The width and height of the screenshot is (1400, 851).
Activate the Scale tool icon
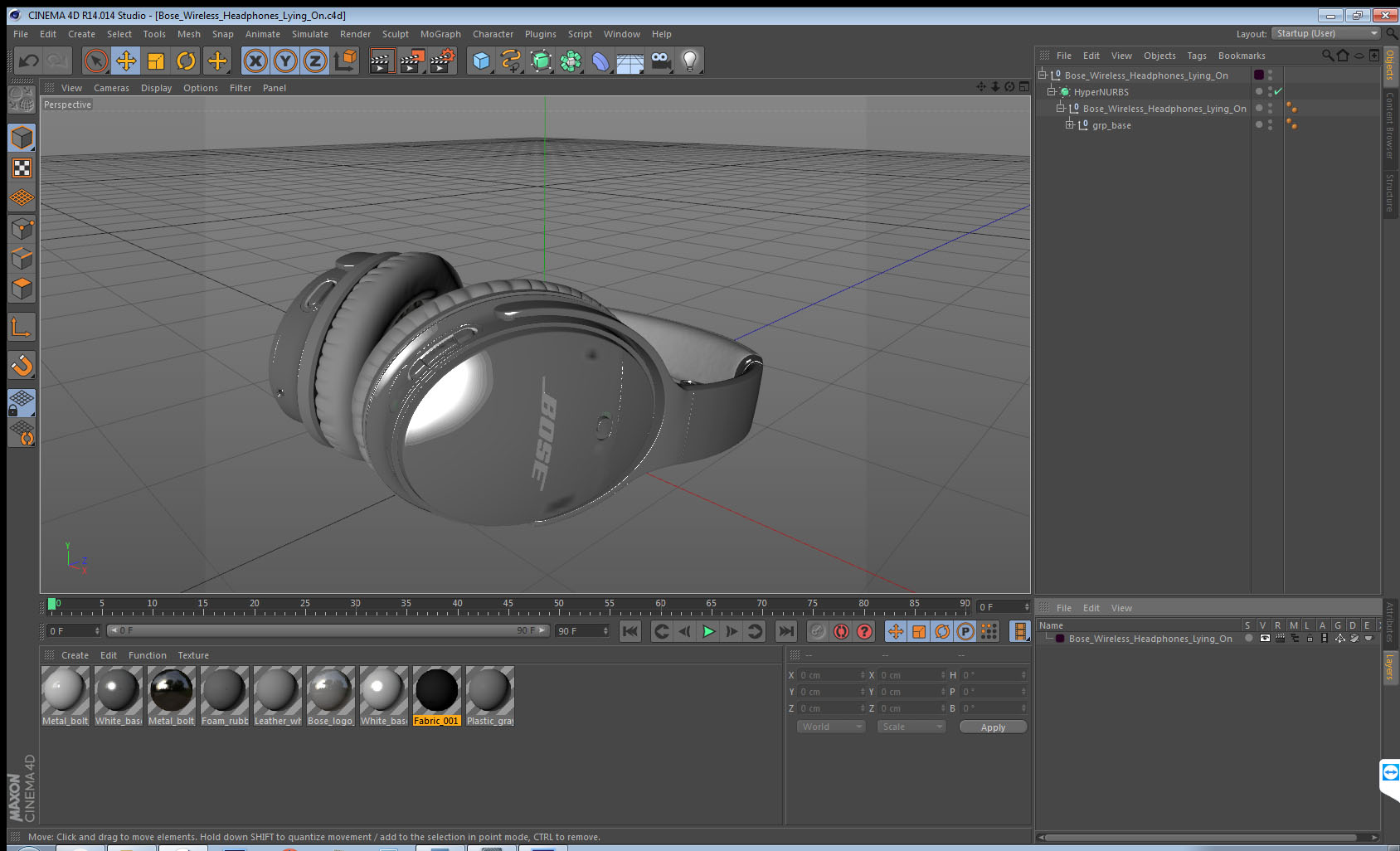[x=156, y=61]
